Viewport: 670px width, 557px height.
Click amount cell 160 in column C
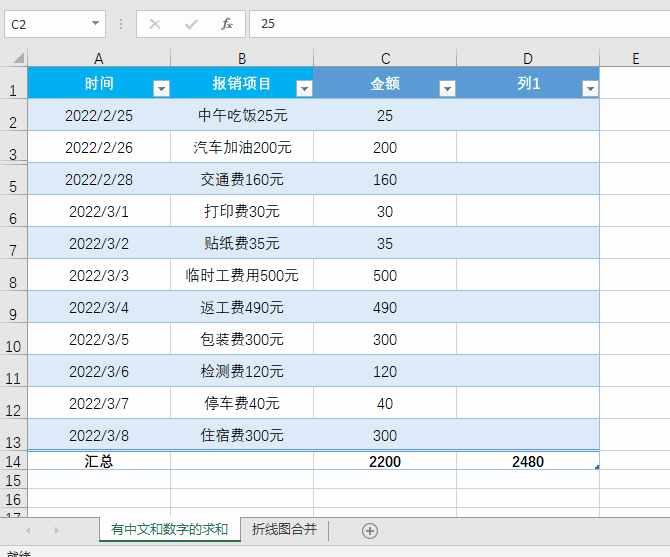[x=385, y=179]
